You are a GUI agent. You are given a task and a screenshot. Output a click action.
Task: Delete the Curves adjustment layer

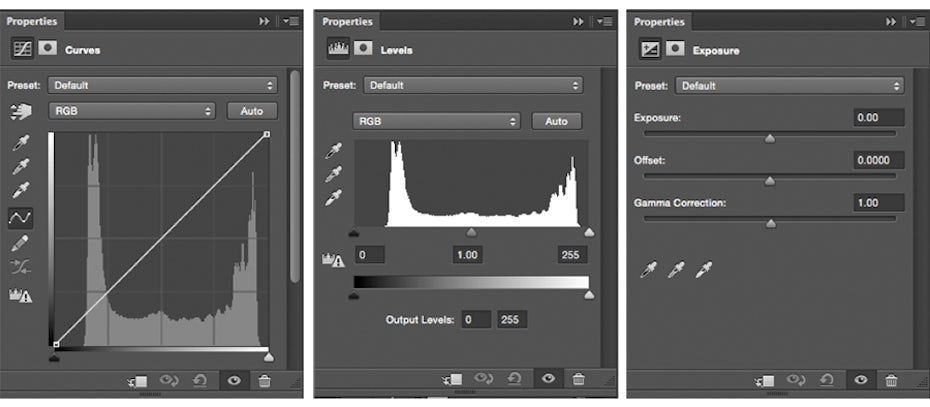tap(265, 381)
